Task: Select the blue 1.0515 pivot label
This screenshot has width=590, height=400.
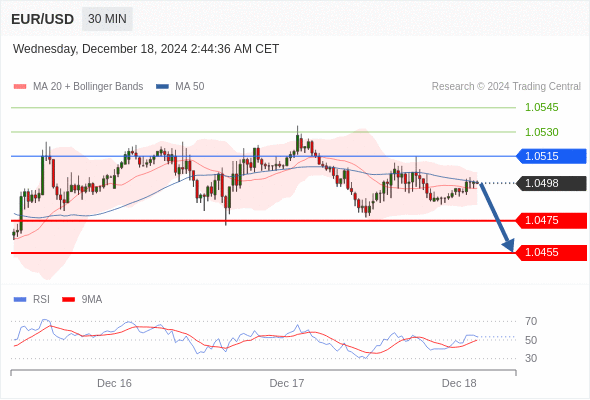Action: [550, 156]
